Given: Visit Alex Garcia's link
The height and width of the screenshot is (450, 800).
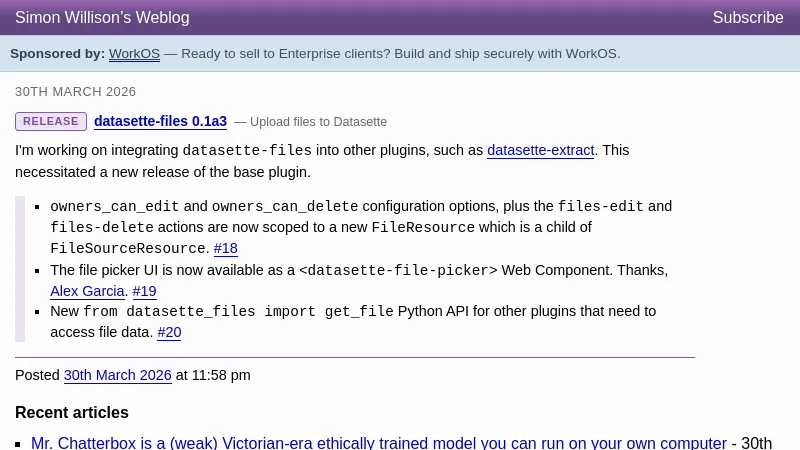Looking at the screenshot, I should (88, 291).
